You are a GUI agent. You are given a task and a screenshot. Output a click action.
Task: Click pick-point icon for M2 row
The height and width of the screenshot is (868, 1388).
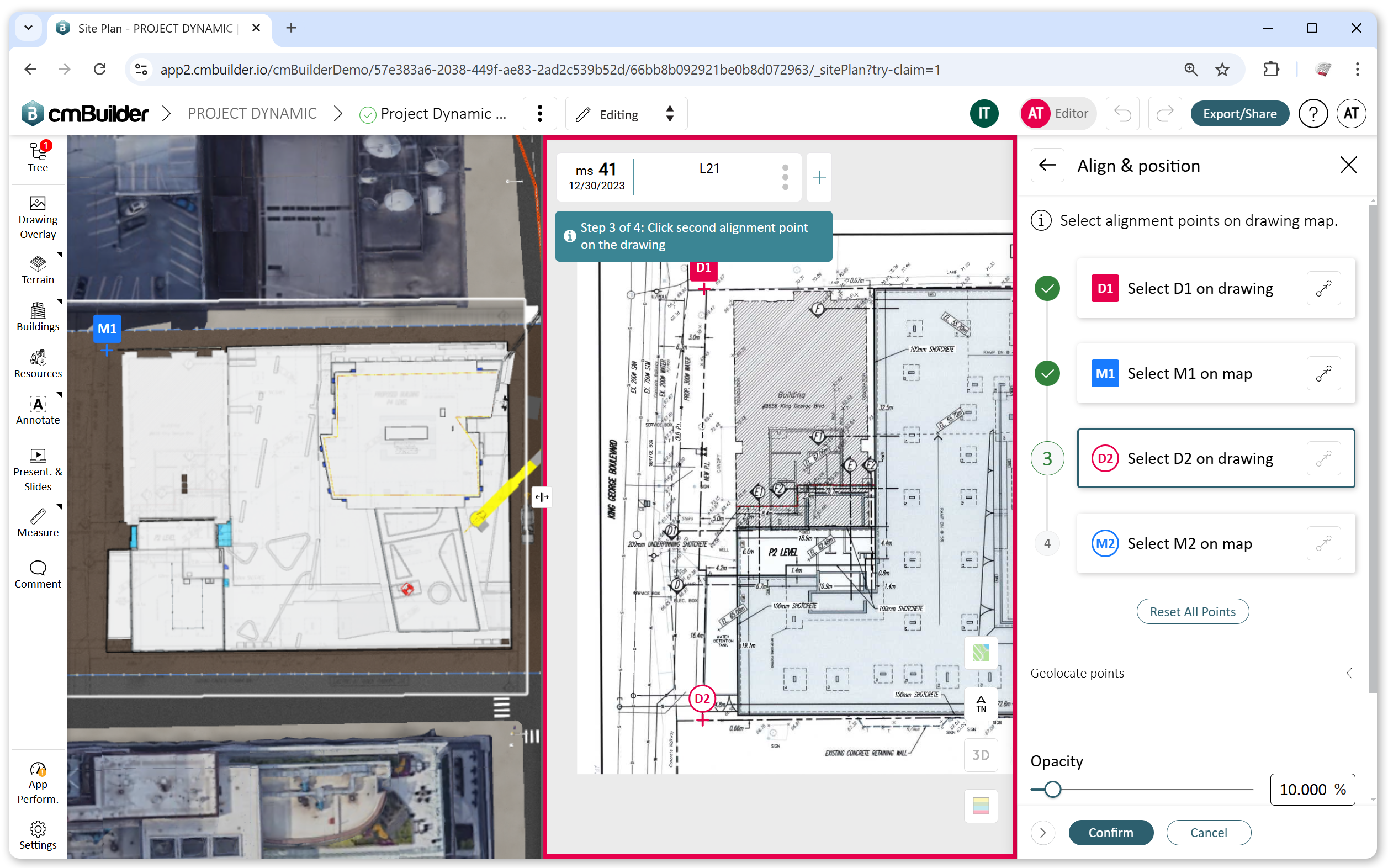point(1324,543)
